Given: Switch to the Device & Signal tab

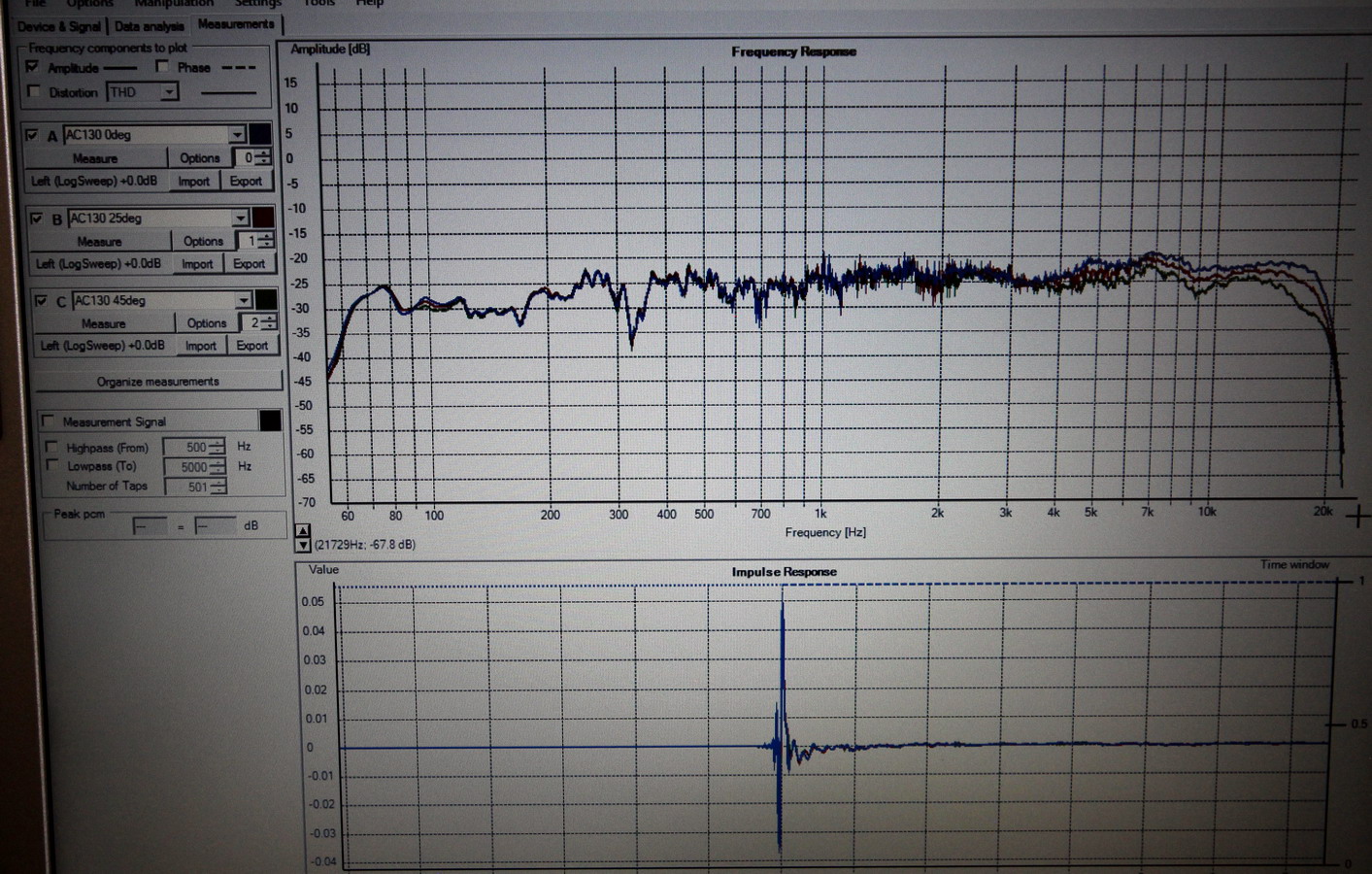Looking at the screenshot, I should (59, 26).
